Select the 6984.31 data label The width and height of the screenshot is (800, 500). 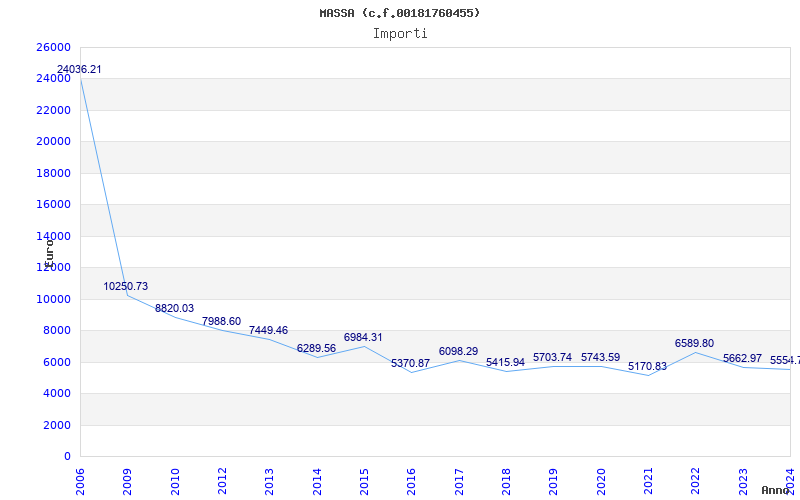pyautogui.click(x=363, y=337)
